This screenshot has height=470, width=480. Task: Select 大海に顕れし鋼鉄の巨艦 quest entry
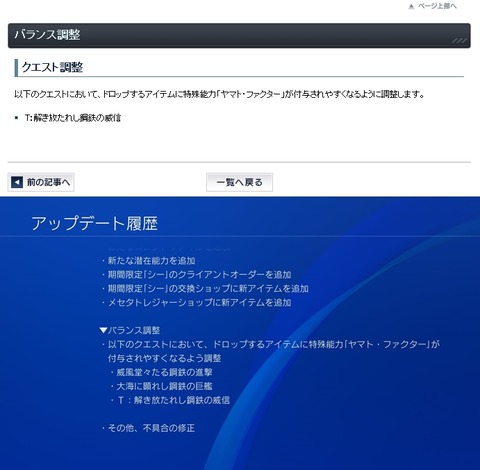click(x=164, y=386)
